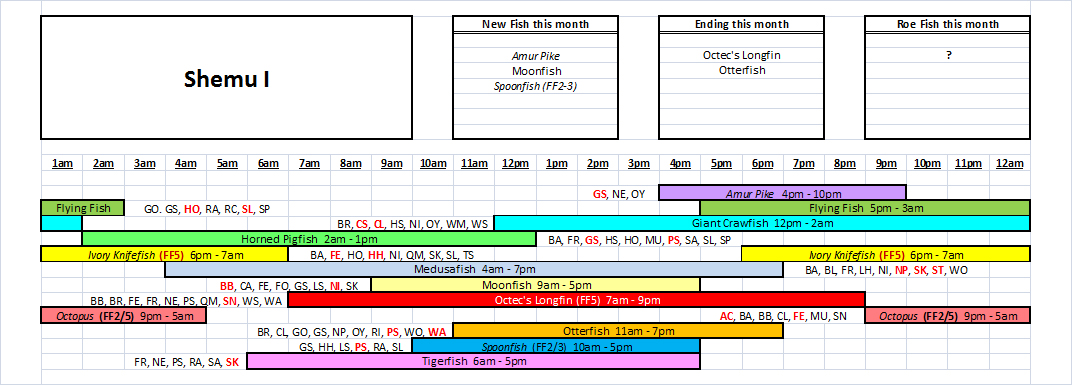Select the Amur Pike 4pm - 10pm bar
This screenshot has height=385, width=1072.
(782, 193)
